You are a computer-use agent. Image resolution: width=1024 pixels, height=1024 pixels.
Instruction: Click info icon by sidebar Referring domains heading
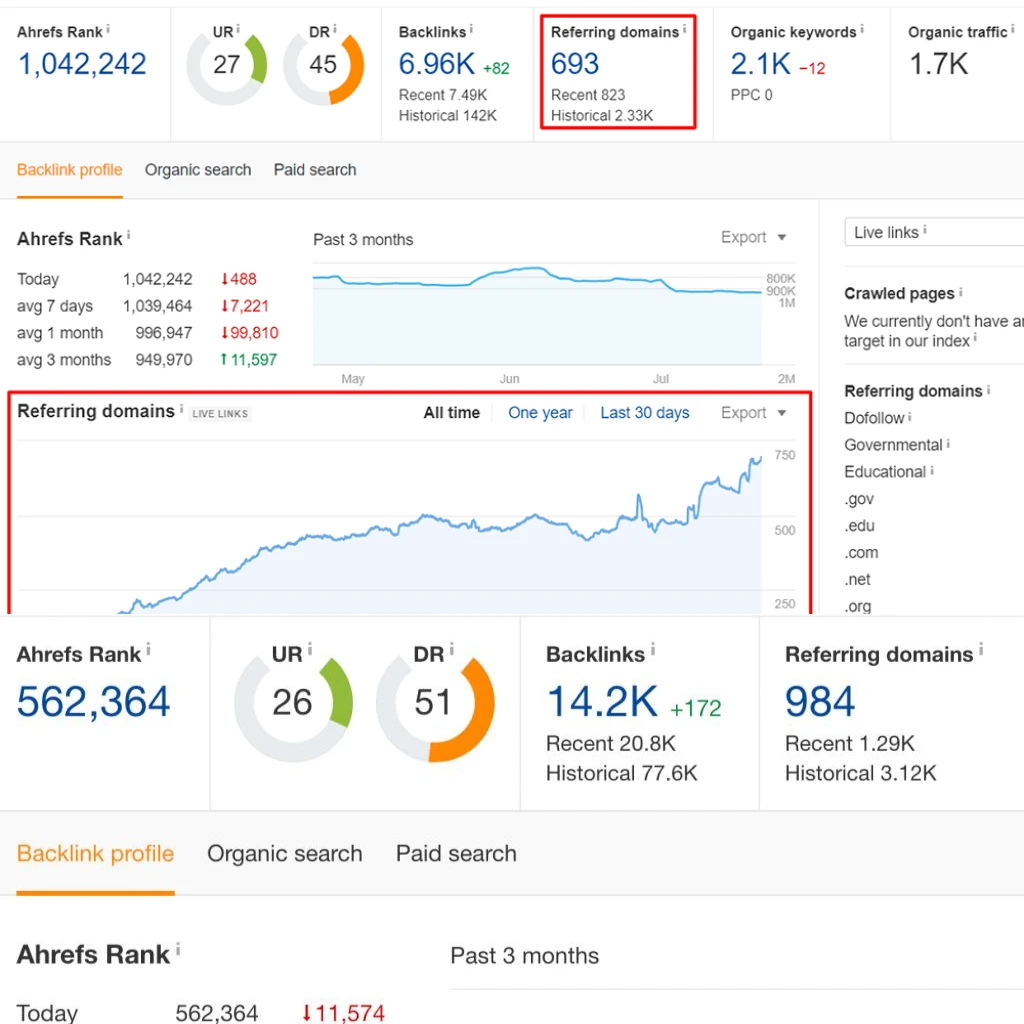pyautogui.click(x=988, y=389)
